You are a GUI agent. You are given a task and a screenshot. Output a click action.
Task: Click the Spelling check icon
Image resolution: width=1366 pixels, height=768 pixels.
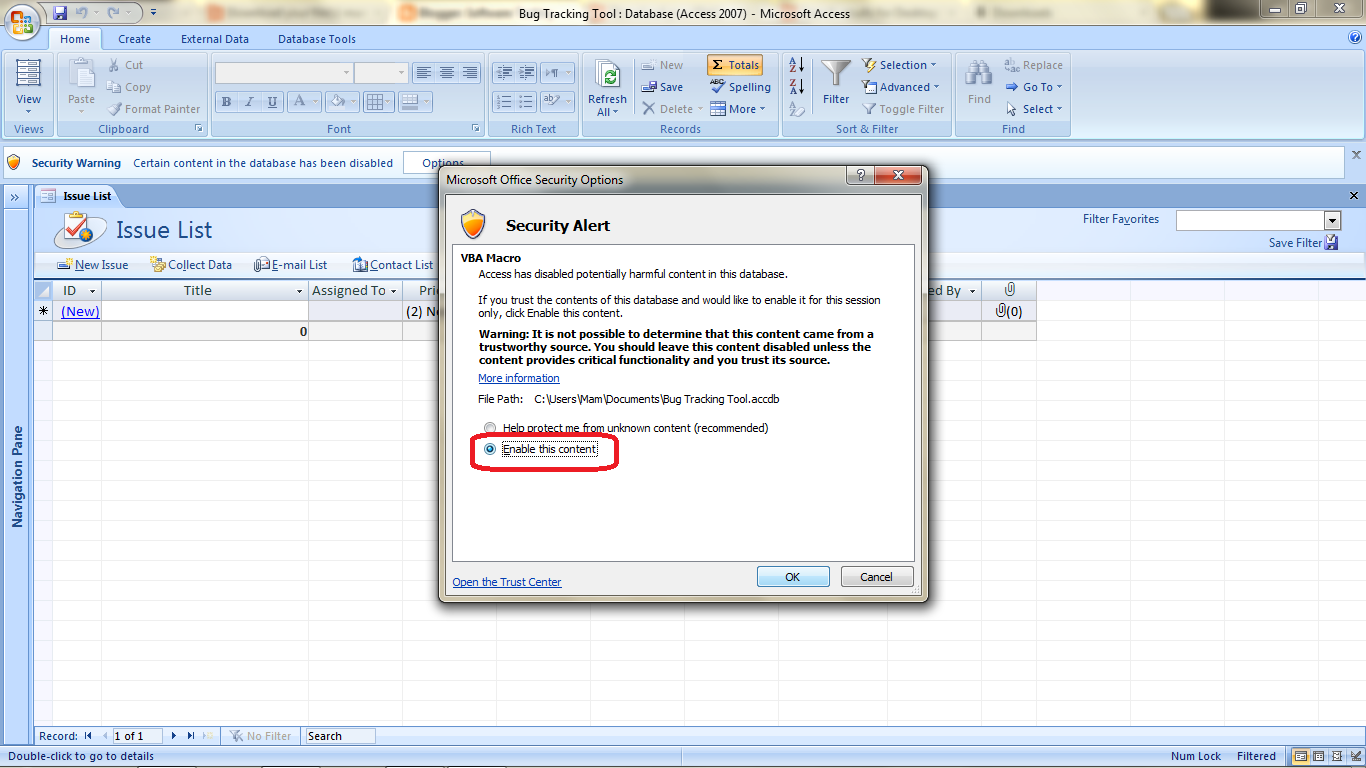tap(717, 87)
